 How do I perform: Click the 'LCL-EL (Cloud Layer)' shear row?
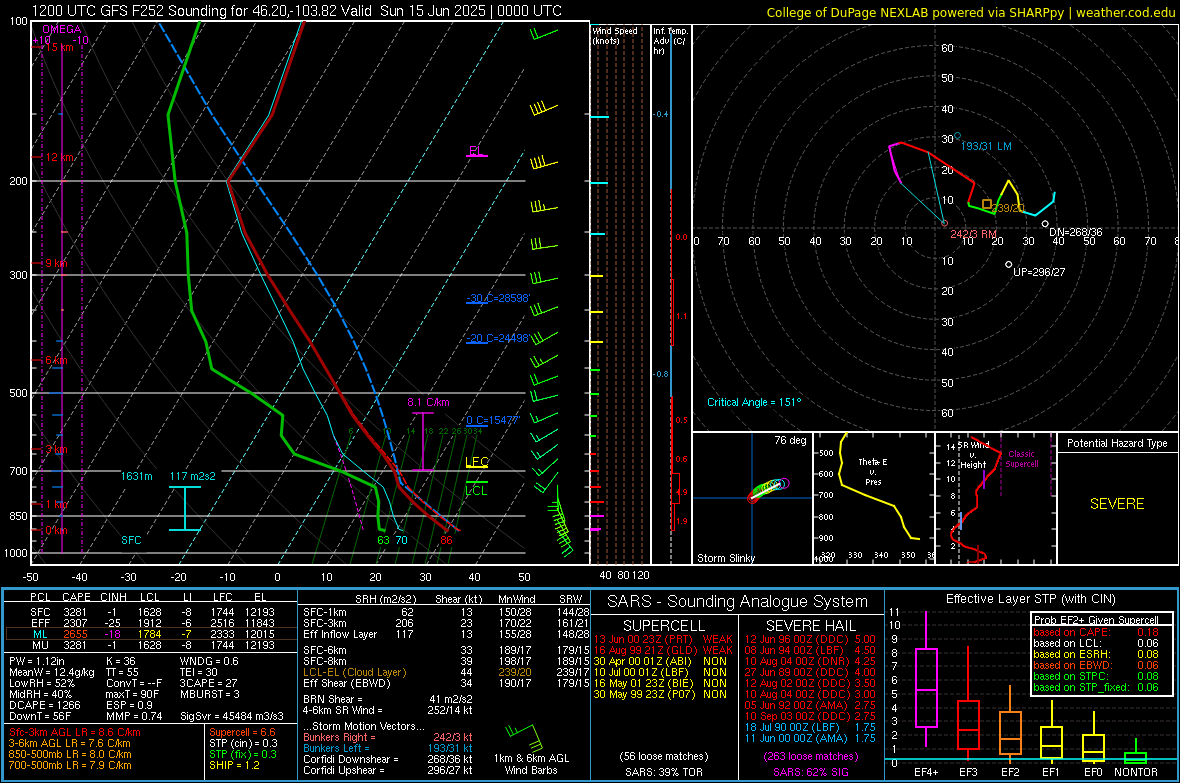click(x=446, y=672)
